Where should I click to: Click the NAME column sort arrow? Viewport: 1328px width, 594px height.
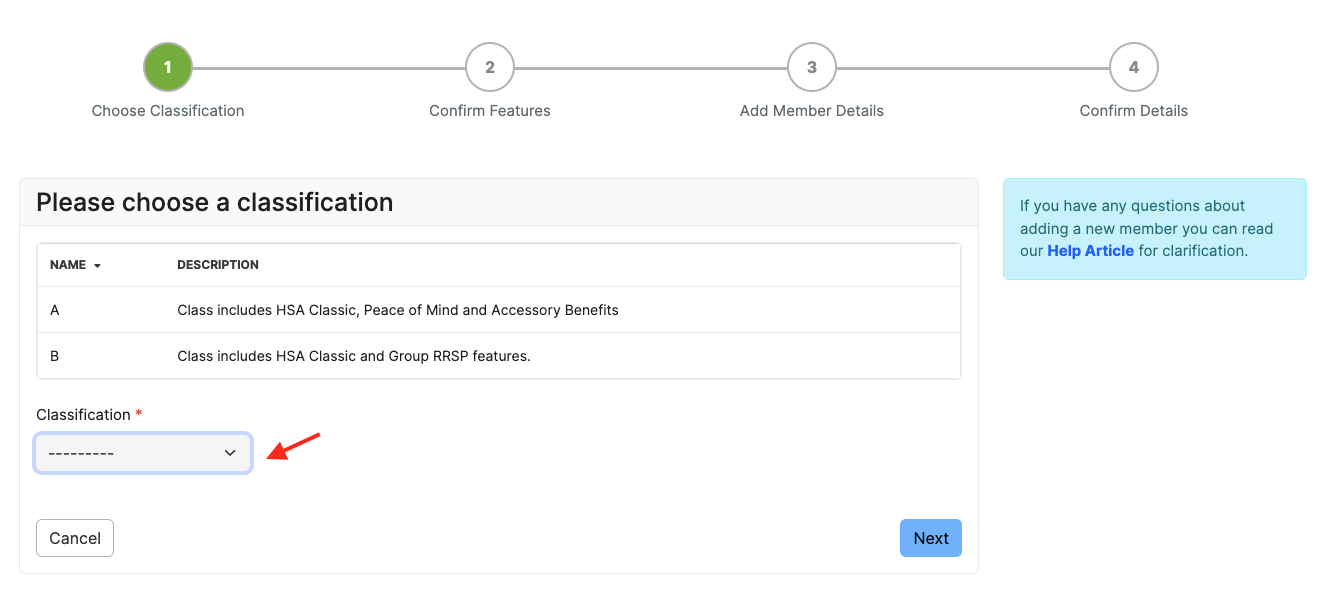98,266
